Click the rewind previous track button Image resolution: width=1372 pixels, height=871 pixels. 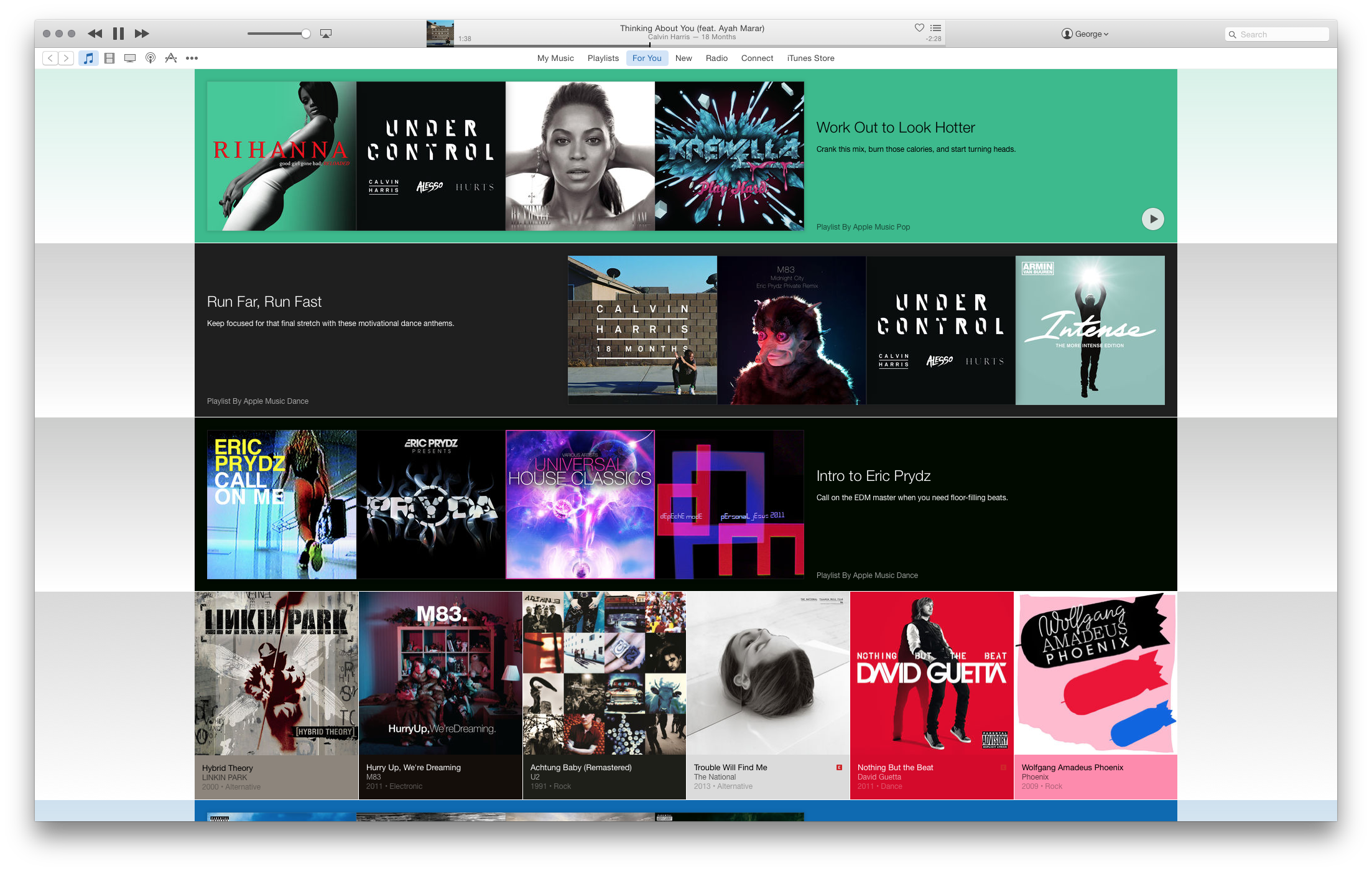point(95,34)
